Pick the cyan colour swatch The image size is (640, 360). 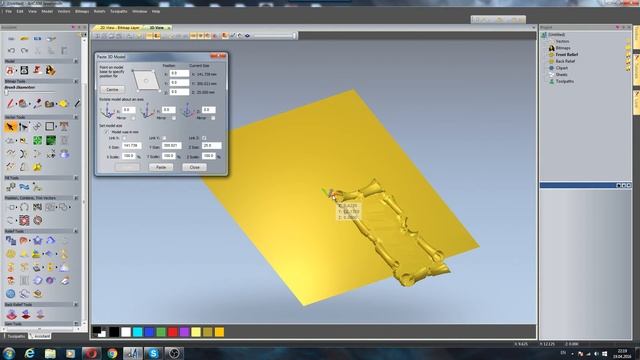138,332
